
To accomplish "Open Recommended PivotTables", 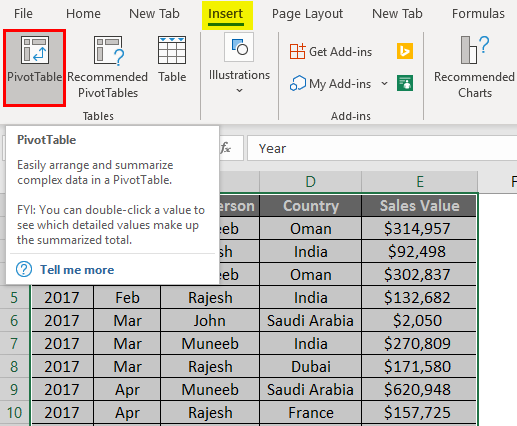I will click(x=108, y=68).
